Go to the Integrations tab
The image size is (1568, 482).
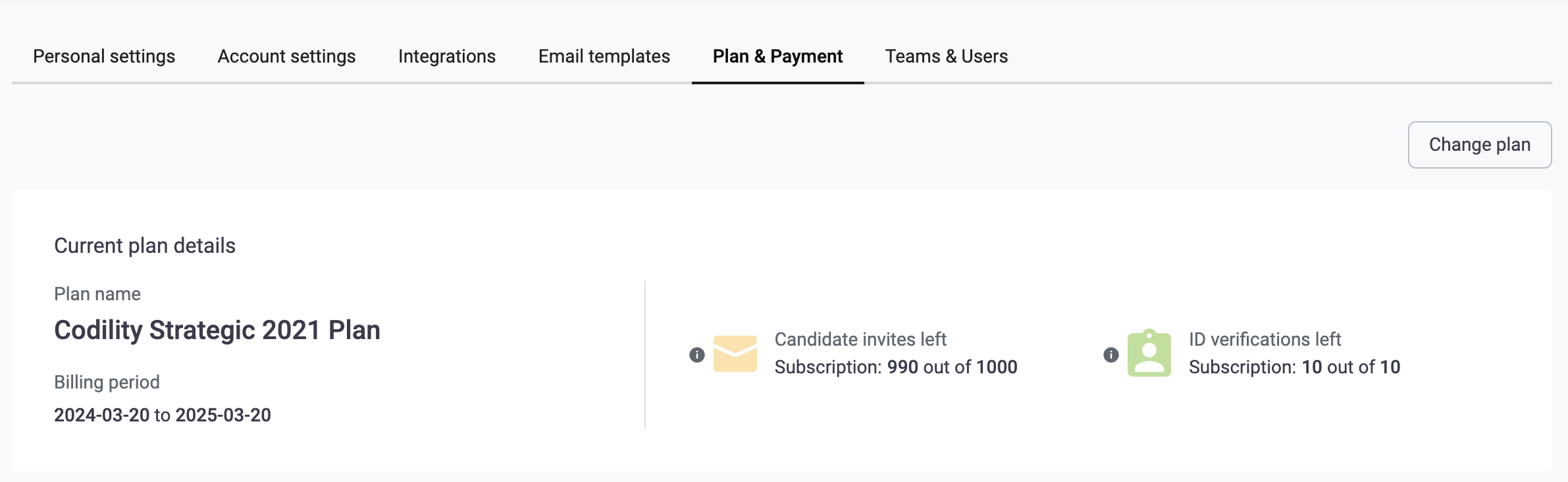(446, 57)
